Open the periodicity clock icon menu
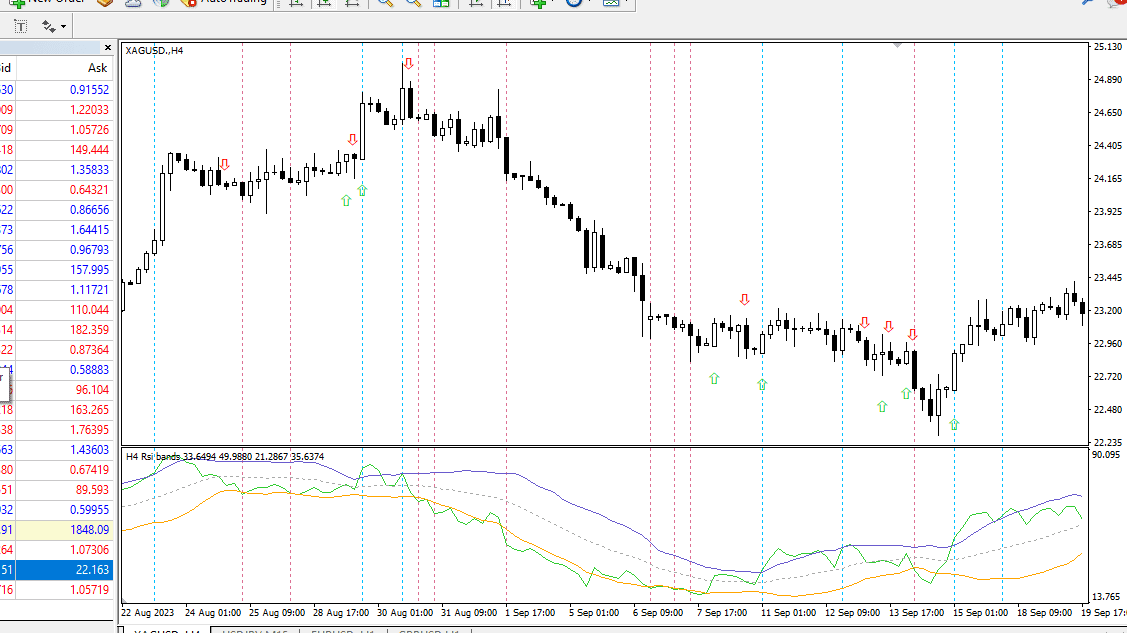Image resolution: width=1127 pixels, height=633 pixels. coord(574,3)
